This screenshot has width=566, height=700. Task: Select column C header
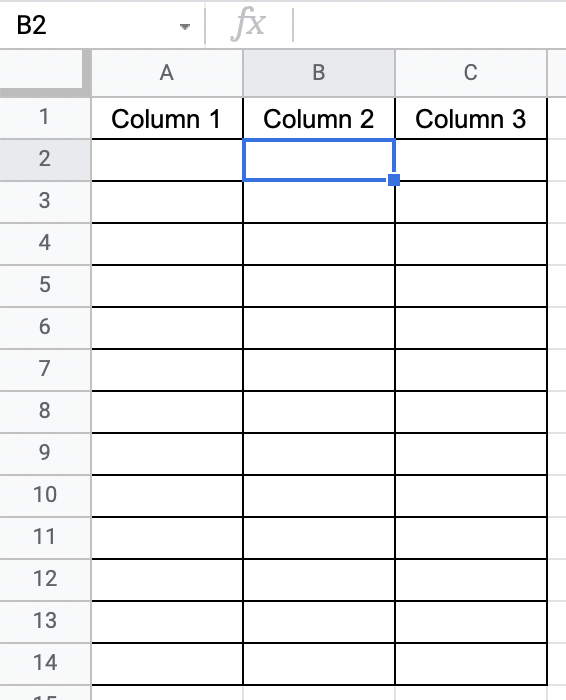[x=471, y=73]
